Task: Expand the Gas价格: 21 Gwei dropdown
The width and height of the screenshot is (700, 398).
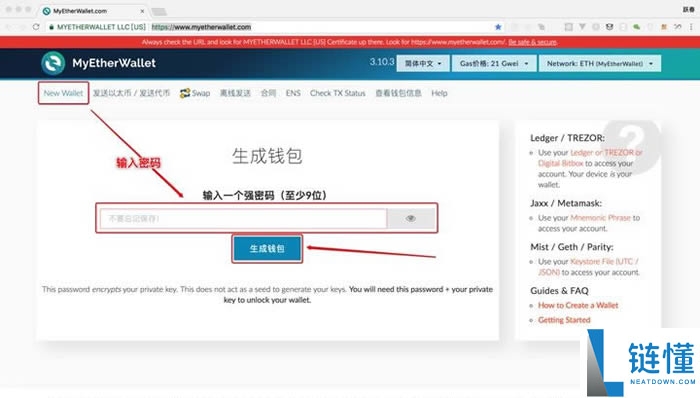Action: 493,63
